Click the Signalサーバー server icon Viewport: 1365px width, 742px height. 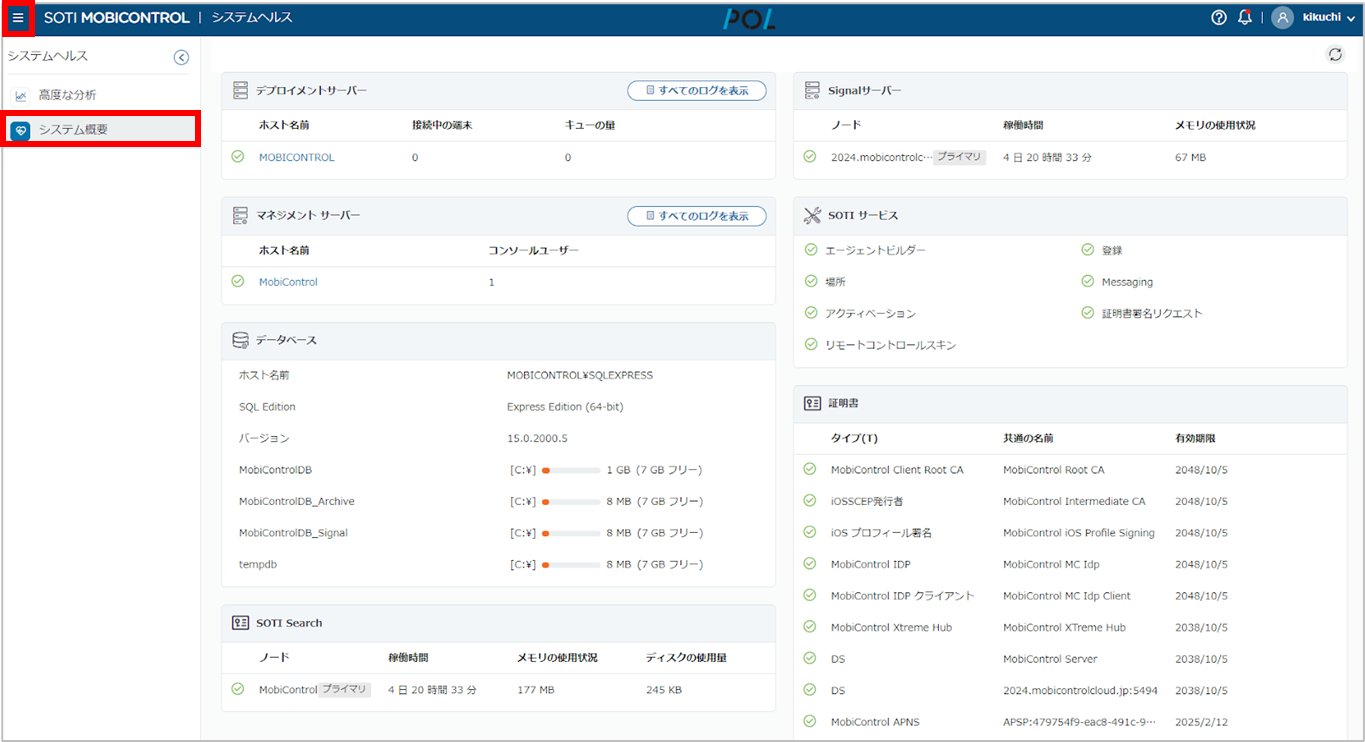click(812, 91)
